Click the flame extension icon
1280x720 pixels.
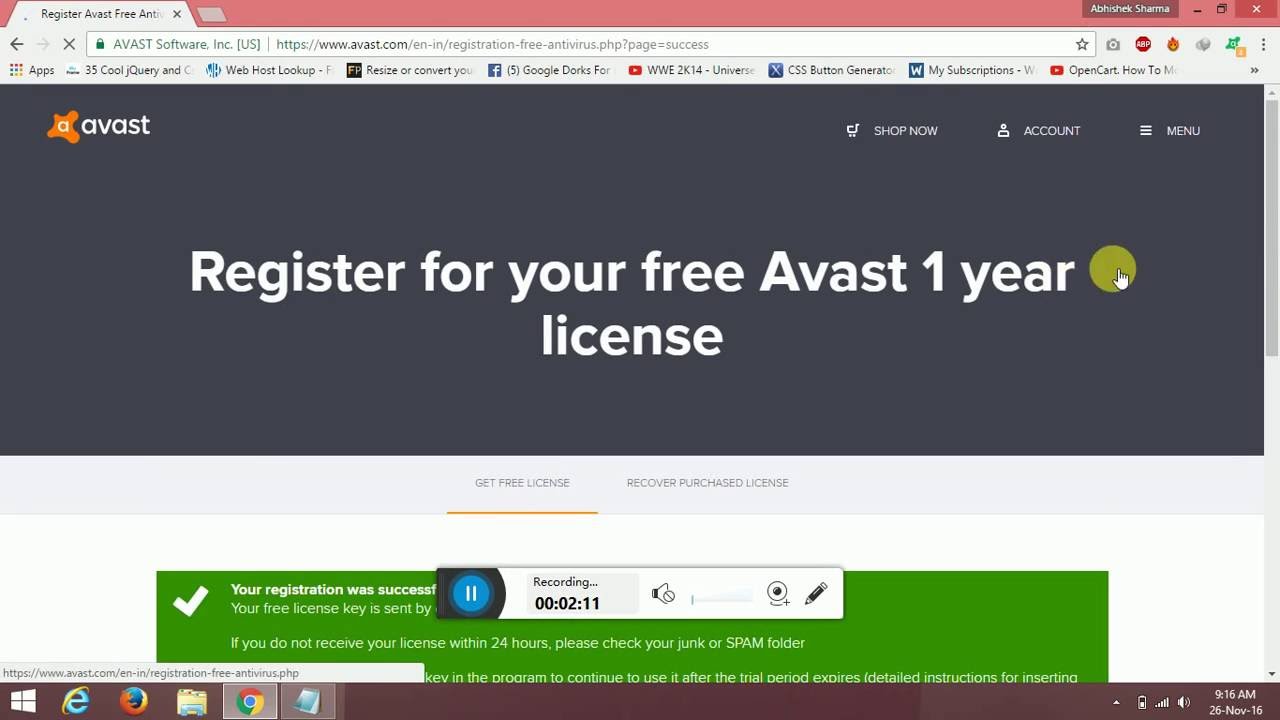click(x=1173, y=44)
